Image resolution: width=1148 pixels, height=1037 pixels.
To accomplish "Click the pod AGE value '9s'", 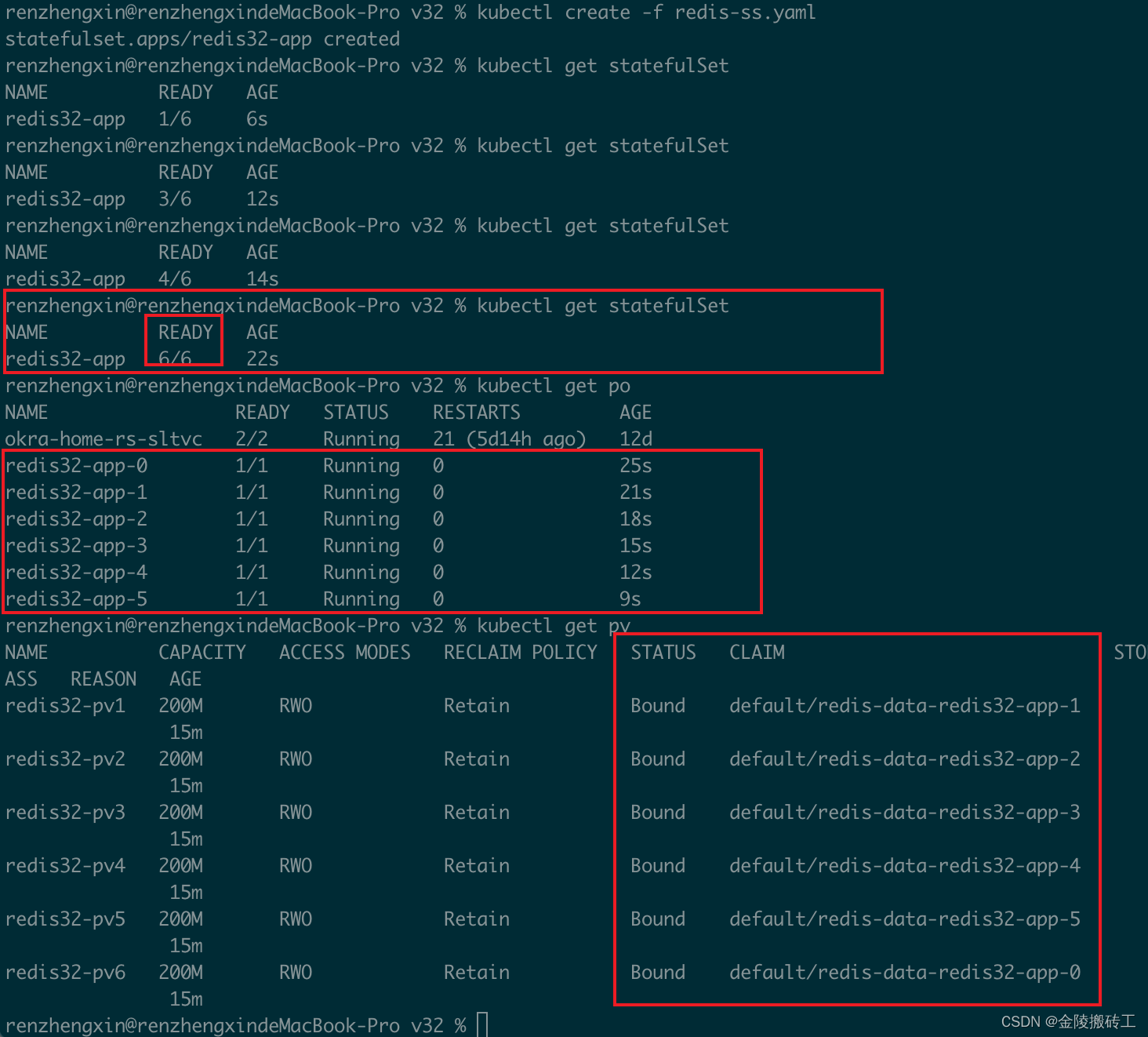I will click(630, 599).
